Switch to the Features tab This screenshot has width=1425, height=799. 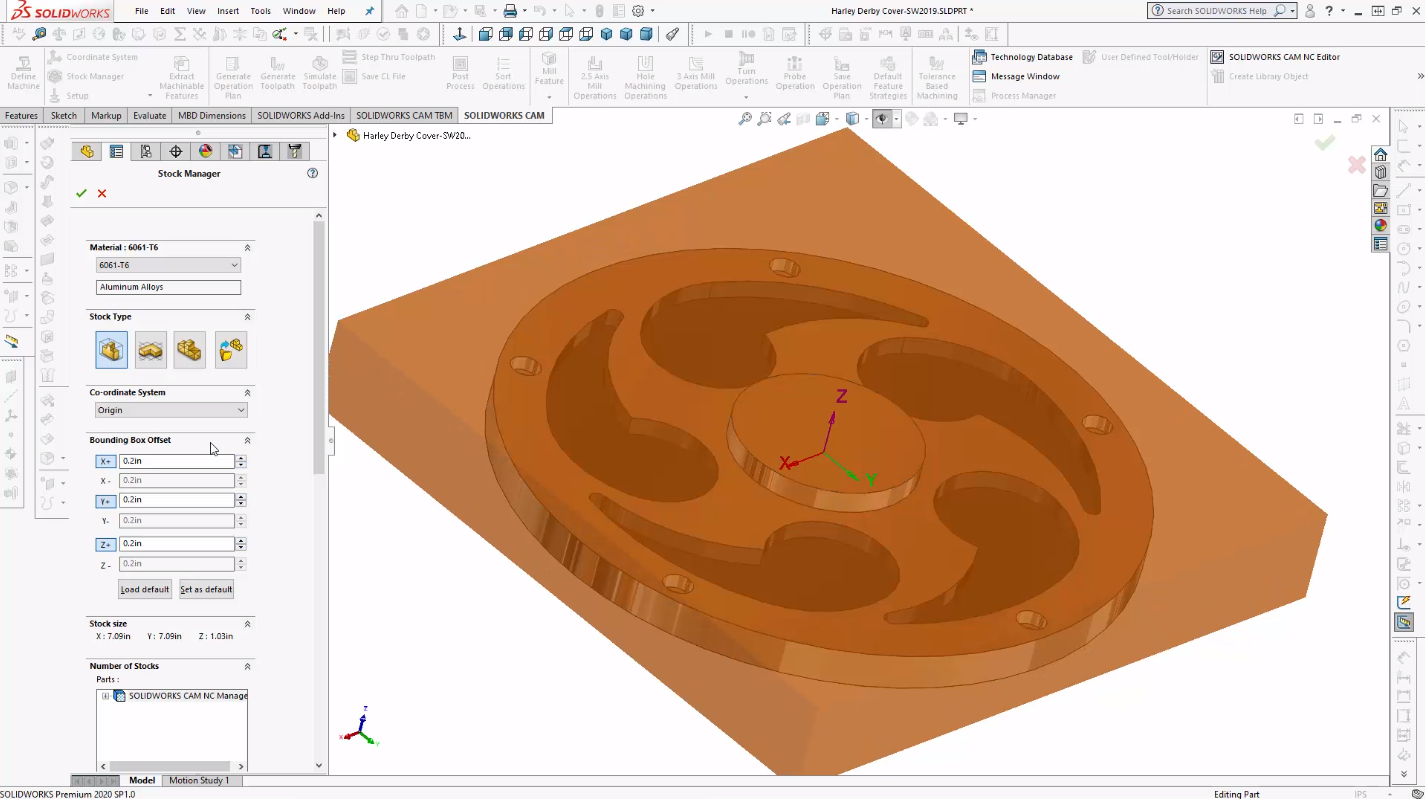(x=21, y=115)
